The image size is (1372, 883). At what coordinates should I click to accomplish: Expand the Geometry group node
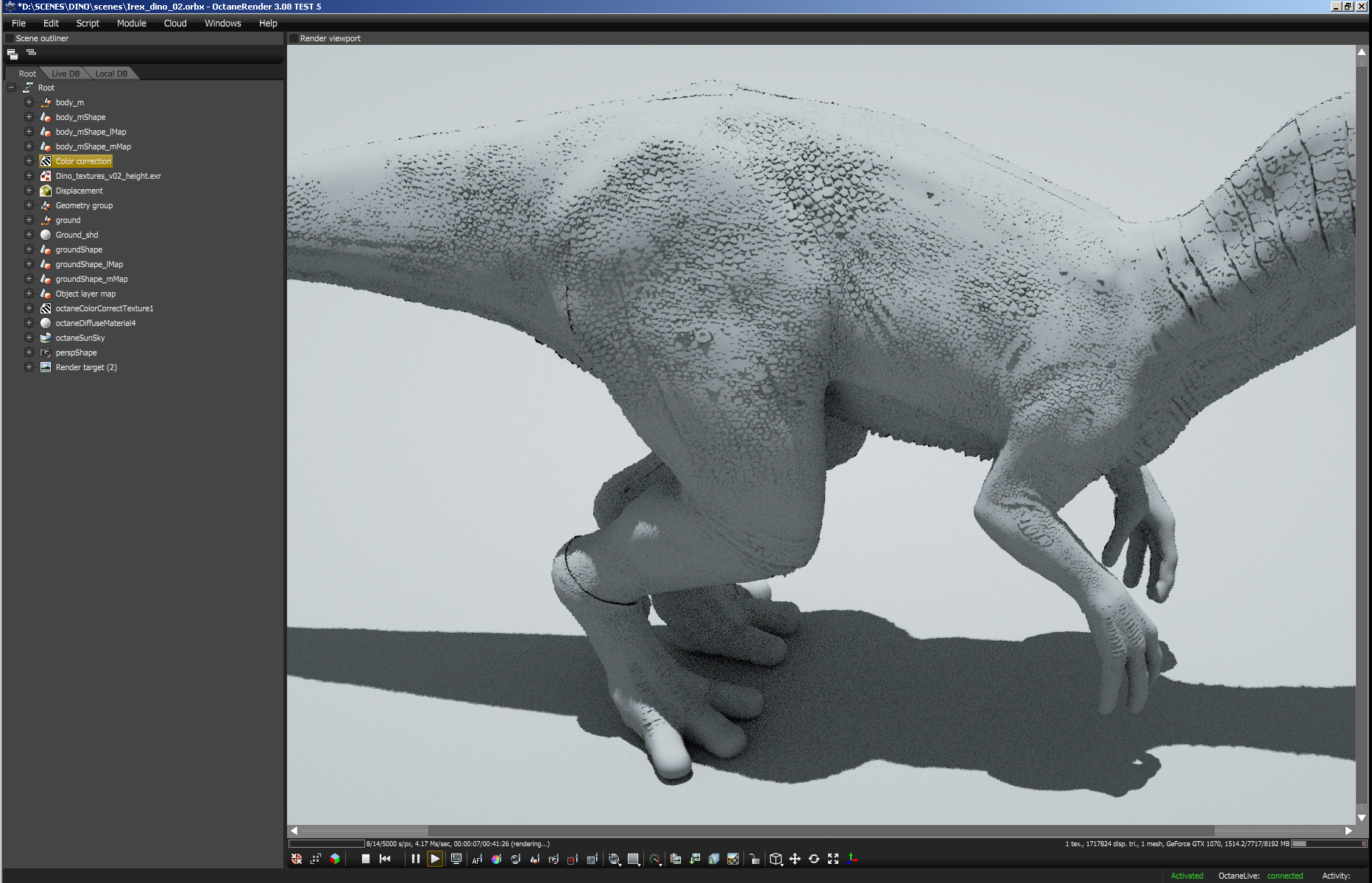pos(29,205)
